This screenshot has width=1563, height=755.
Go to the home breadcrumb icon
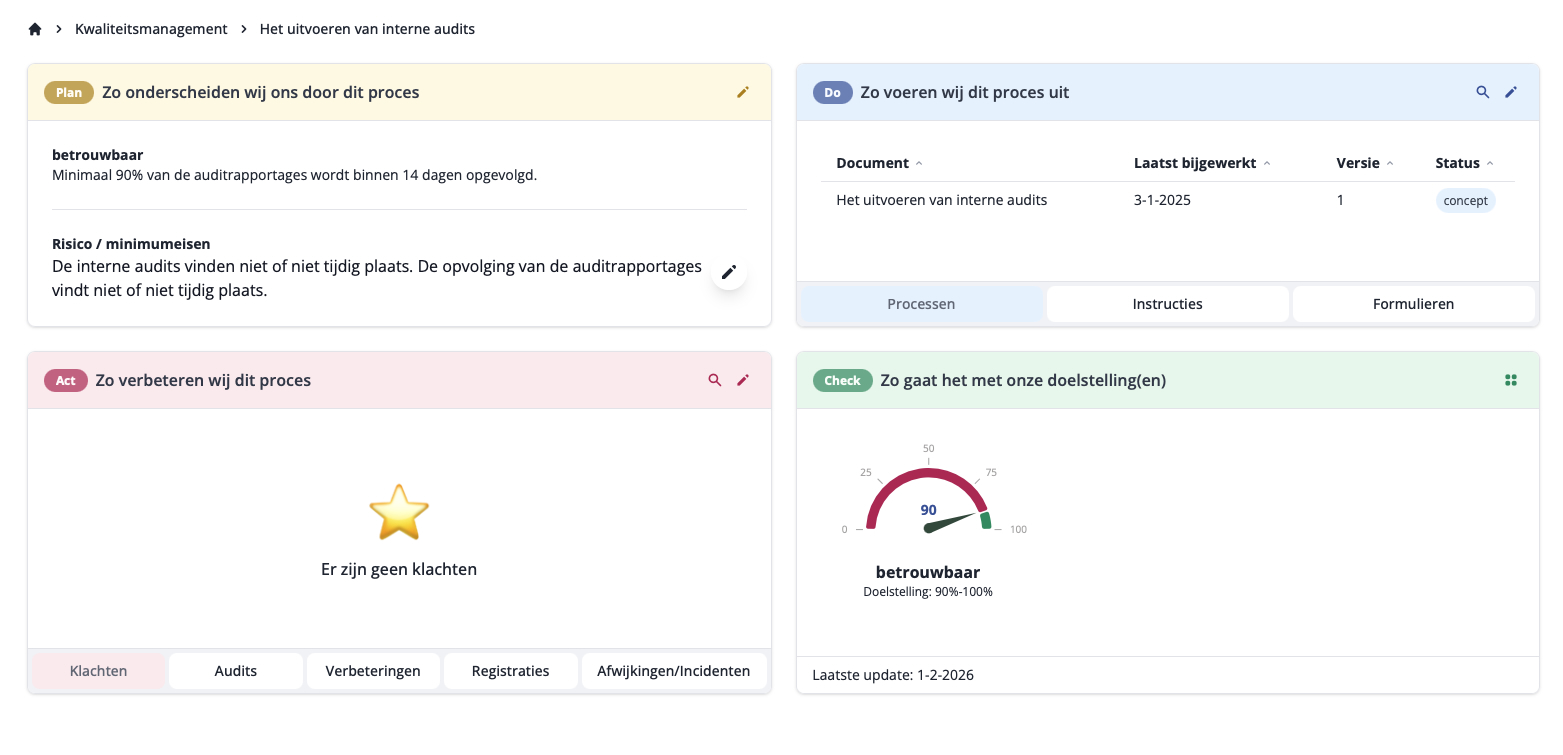(x=35, y=29)
